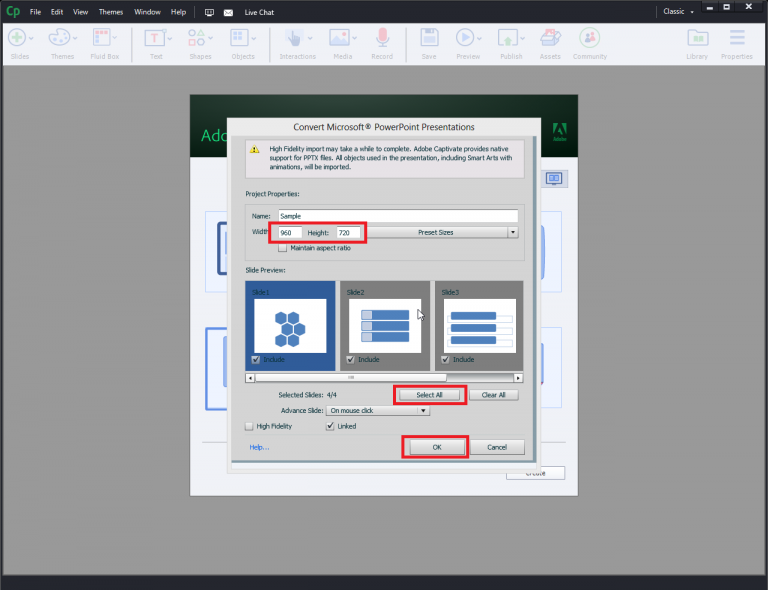Screen dimensions: 768x590
Task: Click the Width input field
Action: click(x=290, y=233)
